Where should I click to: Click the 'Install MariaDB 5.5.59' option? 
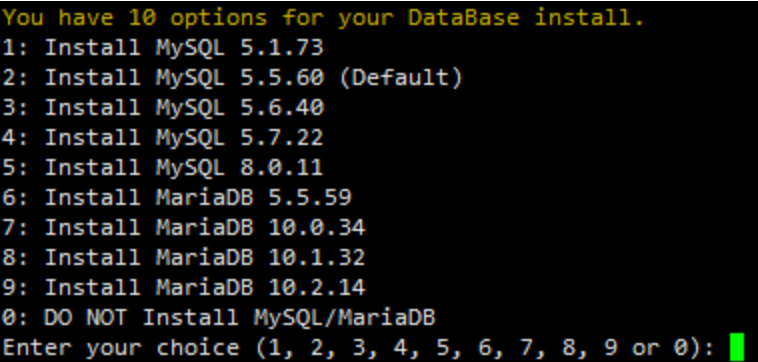[x=176, y=198]
